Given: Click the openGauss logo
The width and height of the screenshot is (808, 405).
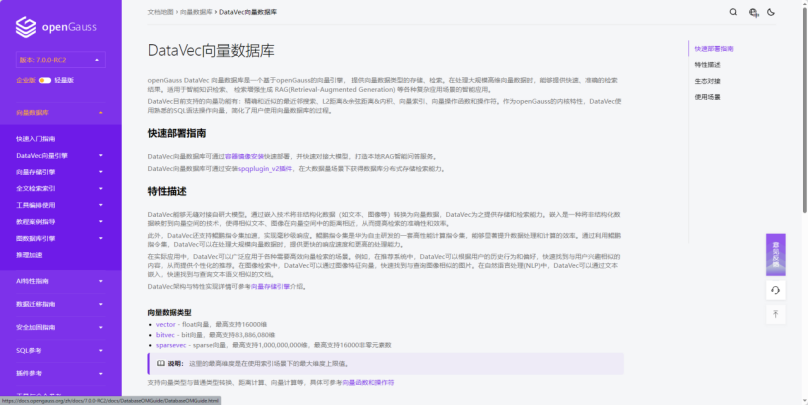Looking at the screenshot, I should tap(56, 27).
